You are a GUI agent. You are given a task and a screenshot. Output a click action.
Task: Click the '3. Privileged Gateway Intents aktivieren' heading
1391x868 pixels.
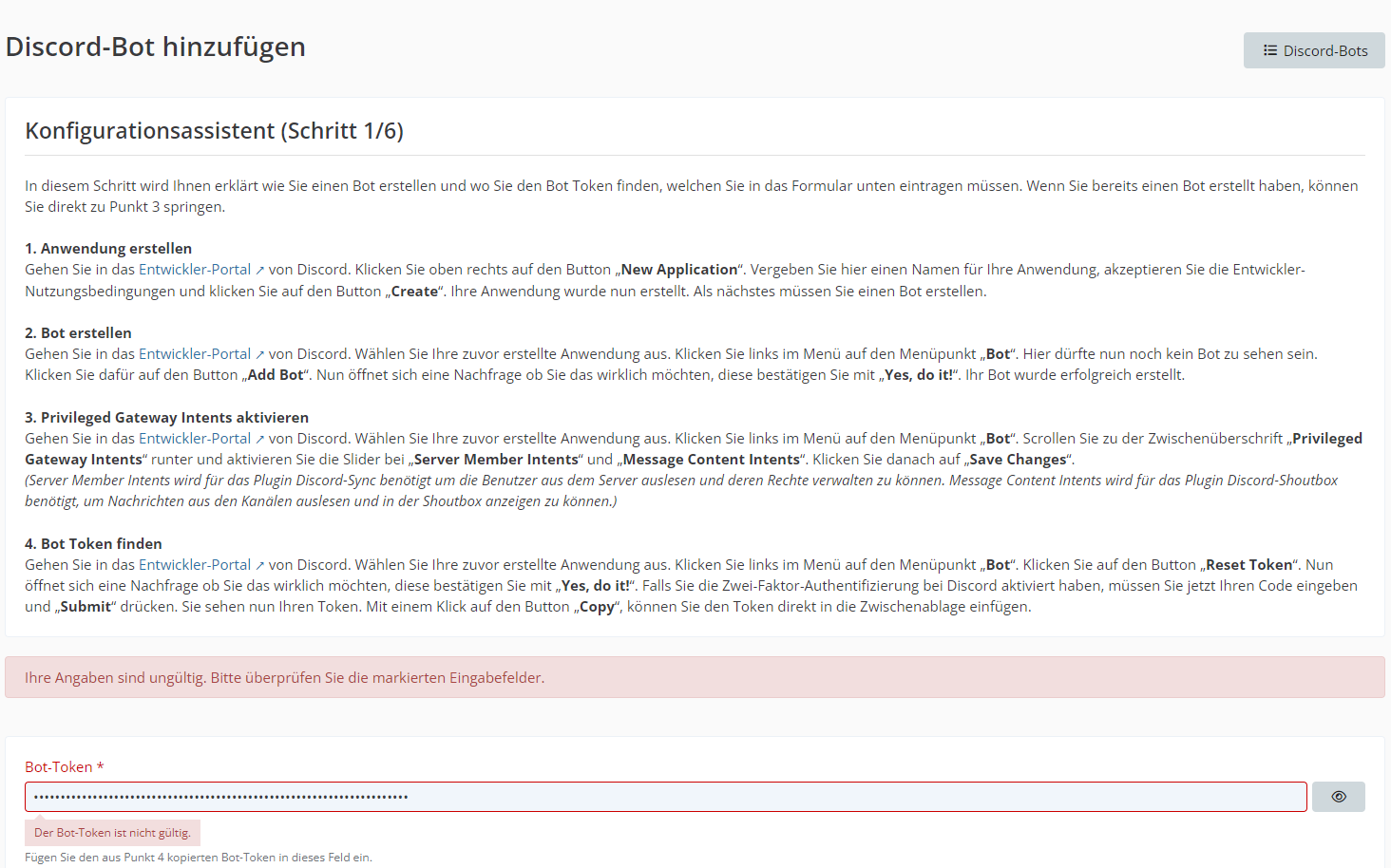tap(166, 418)
